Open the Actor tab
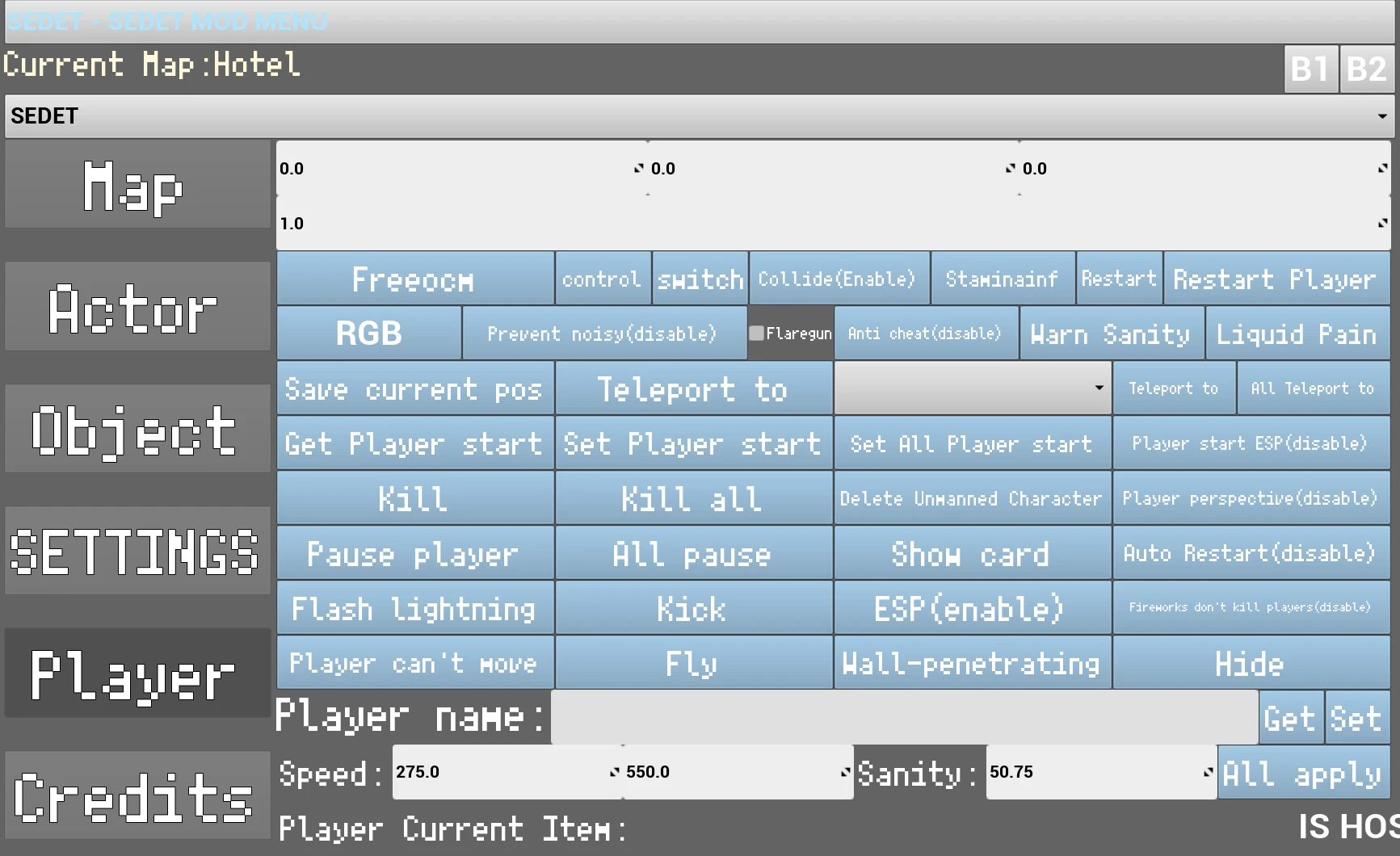The height and width of the screenshot is (856, 1400). click(137, 307)
